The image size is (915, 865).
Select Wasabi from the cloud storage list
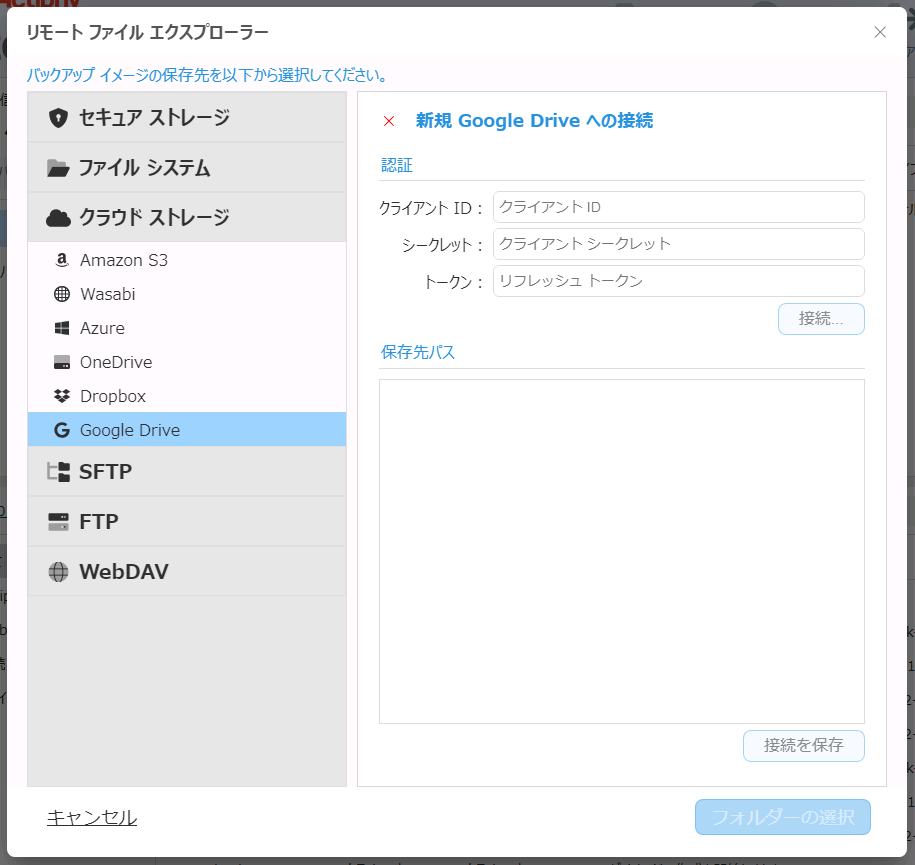tap(108, 294)
